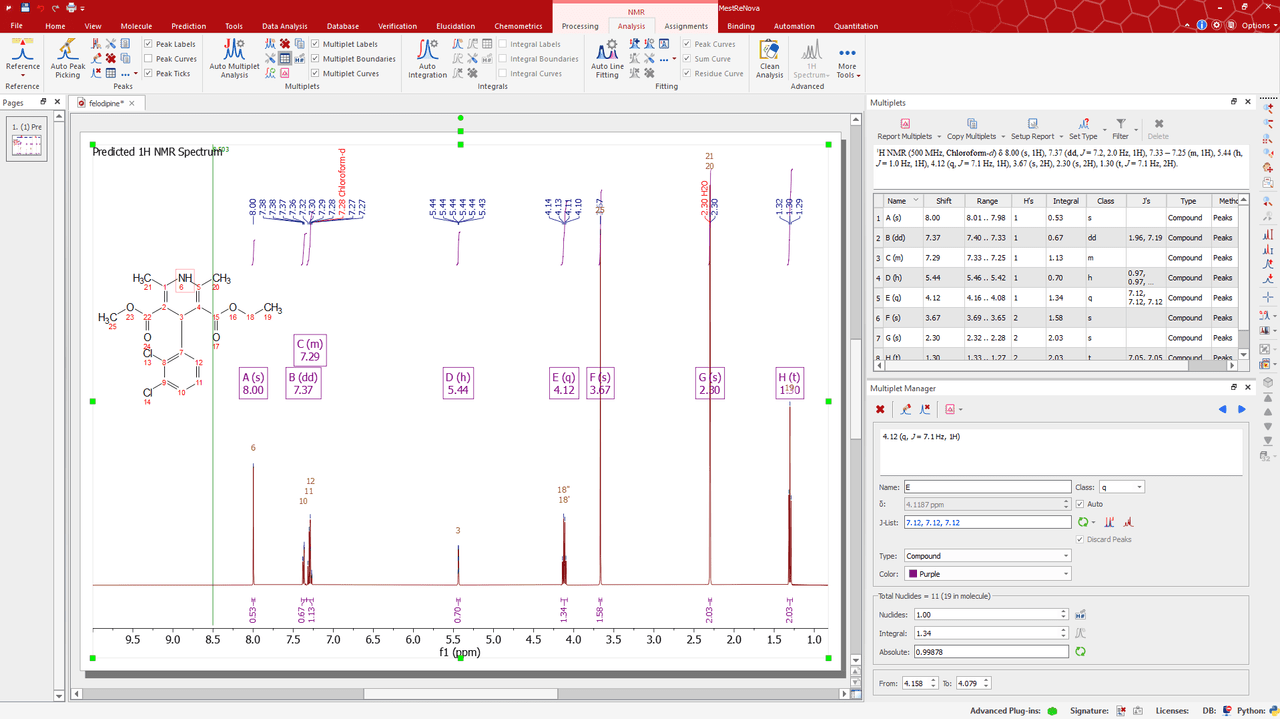Click the multiplets table icon in the ribbon's Multiplets group
Viewport: 1280px width, 719px height.
[285, 58]
